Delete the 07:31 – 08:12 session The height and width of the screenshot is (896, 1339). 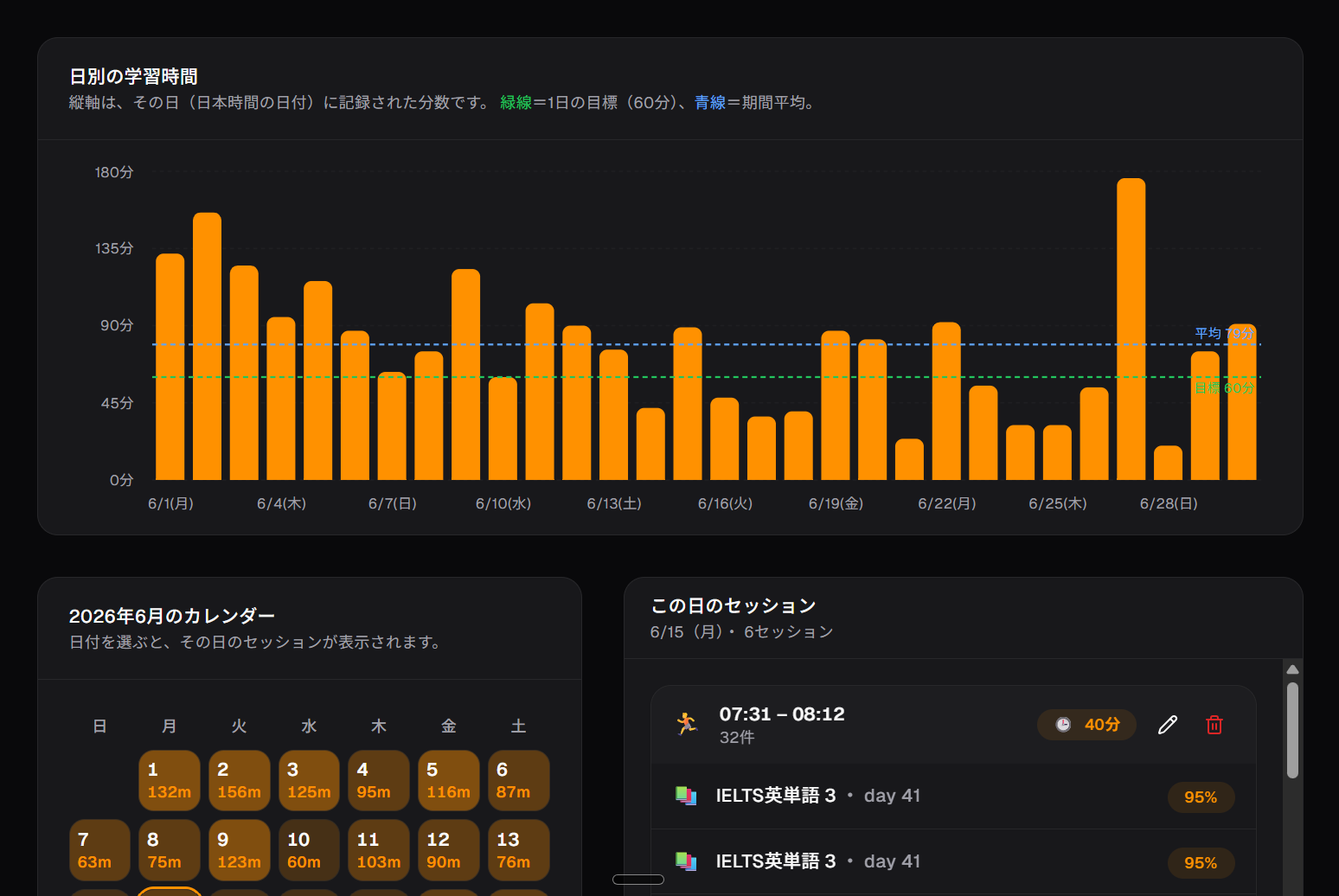click(x=1214, y=725)
